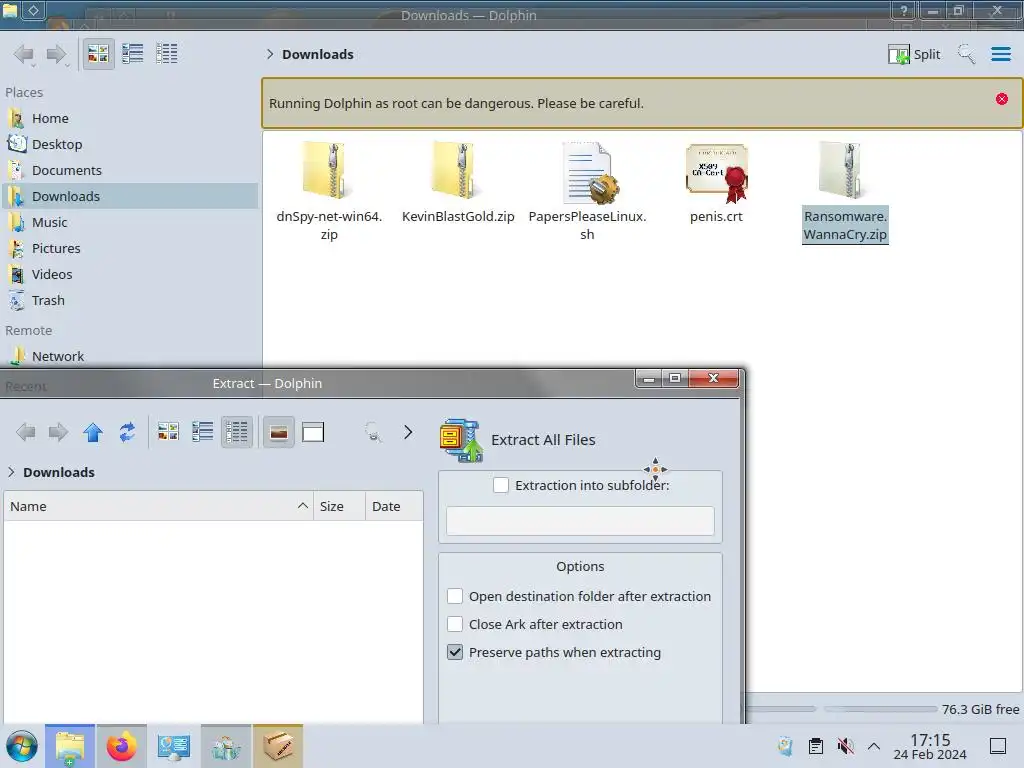Select the dnSpy-net-win64.zip archive
Screen dimensions: 1024x768
click(328, 191)
